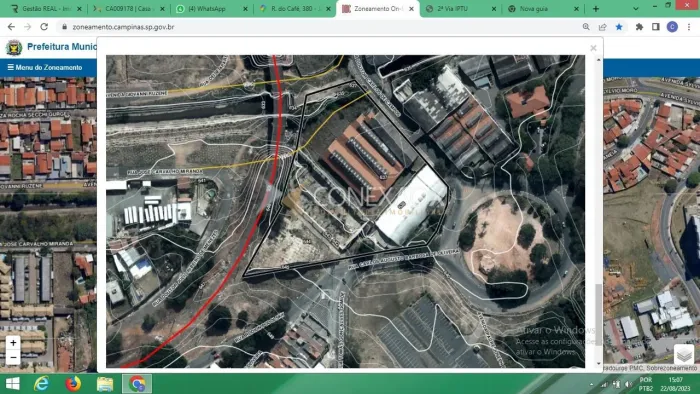View site security lock info
Screen dimensions: 700x394
pyautogui.click(x=65, y=27)
